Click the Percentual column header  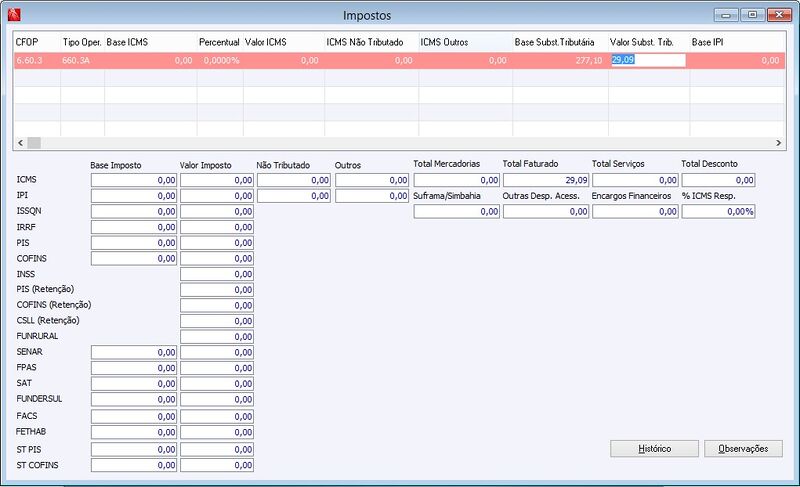220,42
